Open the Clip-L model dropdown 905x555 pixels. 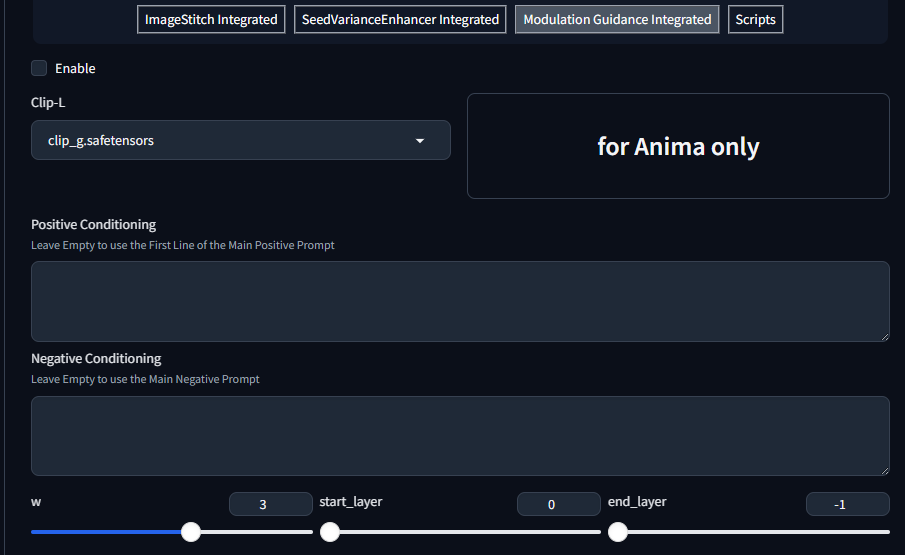tap(241, 140)
